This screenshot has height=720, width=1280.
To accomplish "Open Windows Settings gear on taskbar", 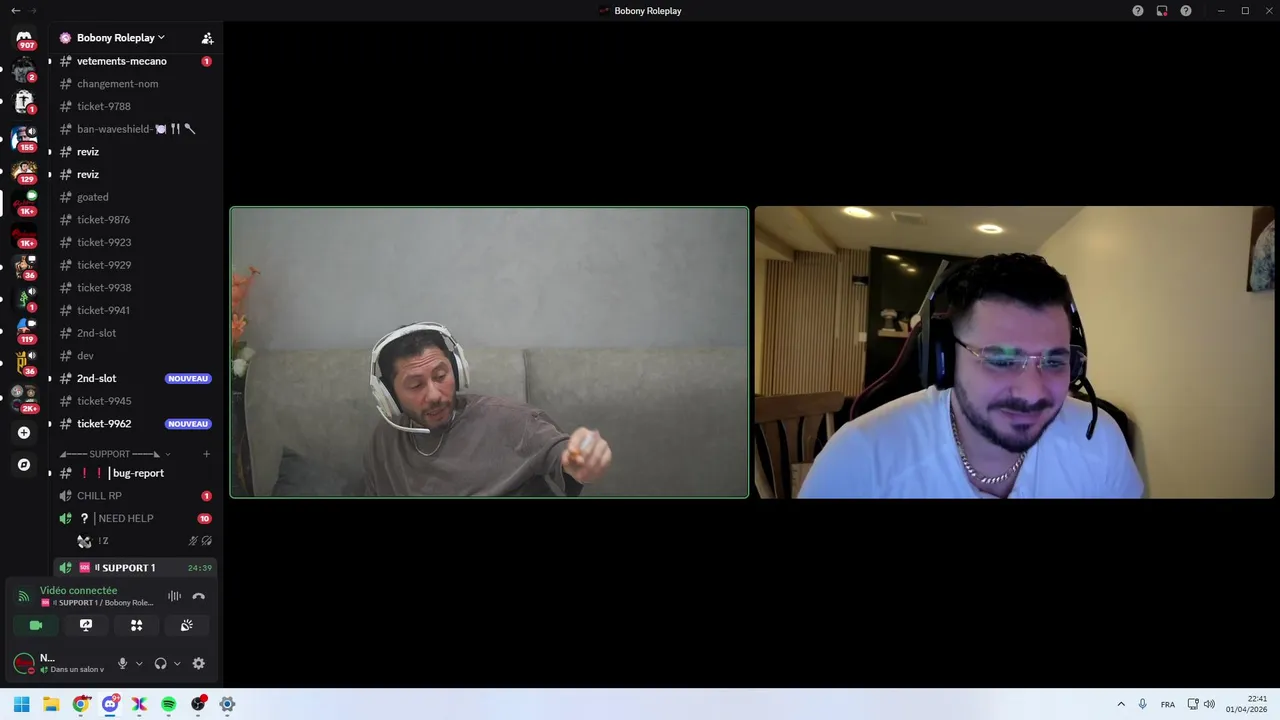I will point(227,704).
